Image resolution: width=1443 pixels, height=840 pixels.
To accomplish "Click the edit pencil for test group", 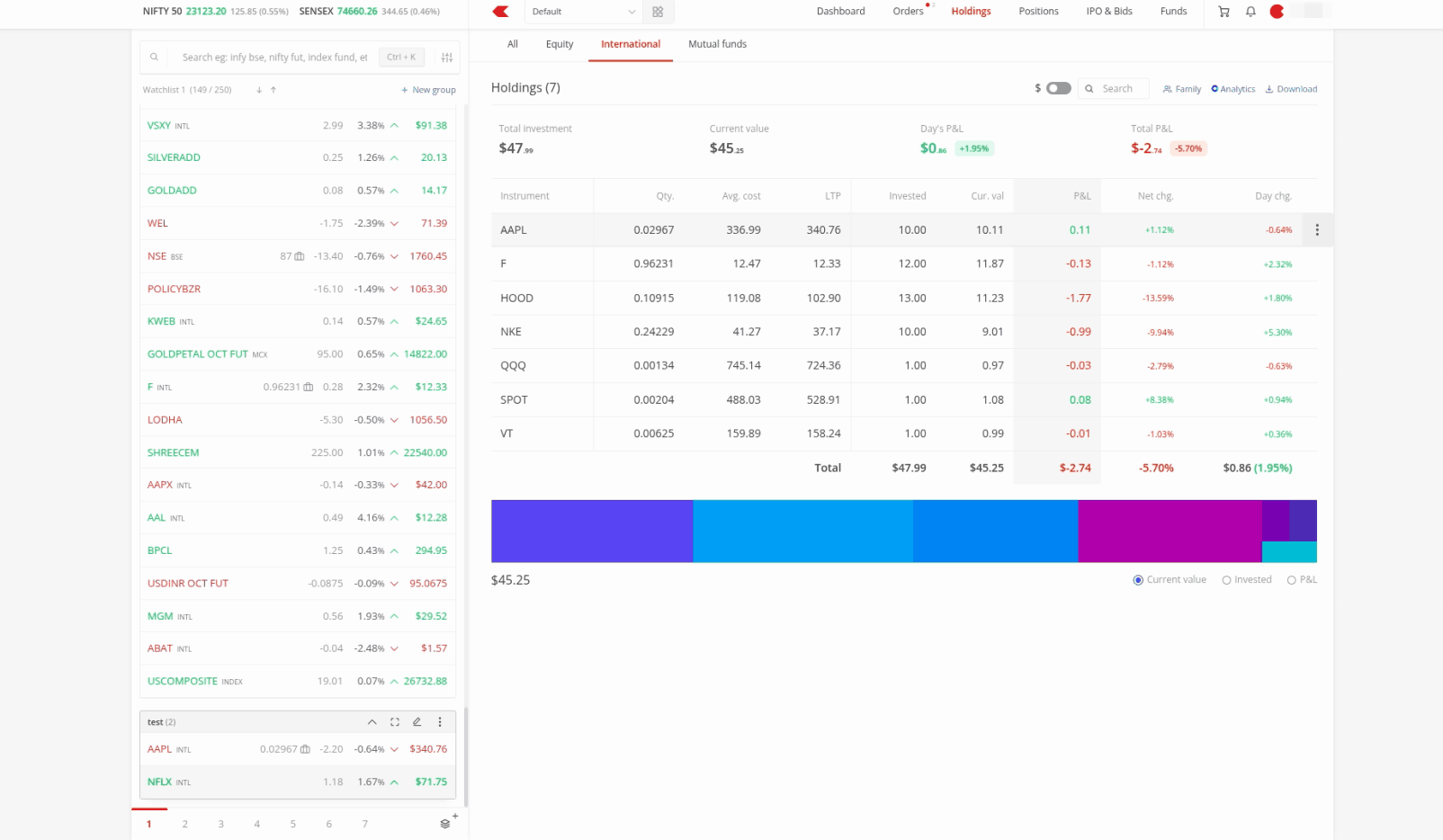I will click(x=417, y=722).
